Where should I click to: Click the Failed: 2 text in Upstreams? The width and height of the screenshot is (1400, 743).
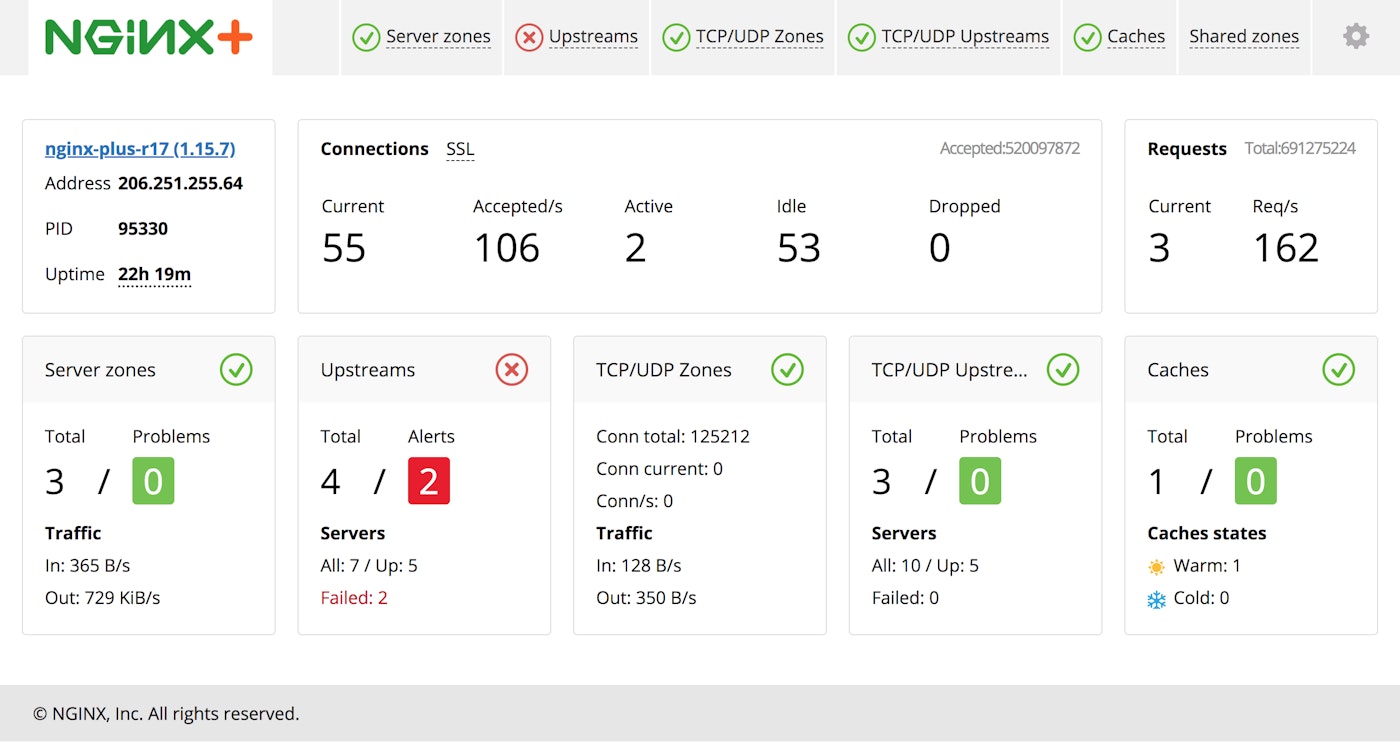354,598
